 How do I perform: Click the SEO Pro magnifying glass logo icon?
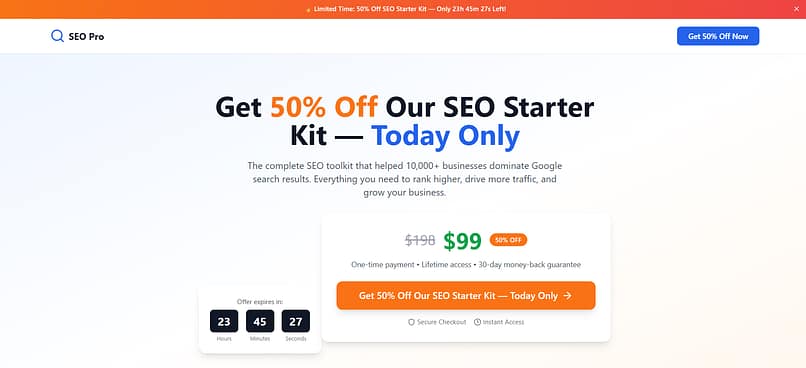pos(57,36)
